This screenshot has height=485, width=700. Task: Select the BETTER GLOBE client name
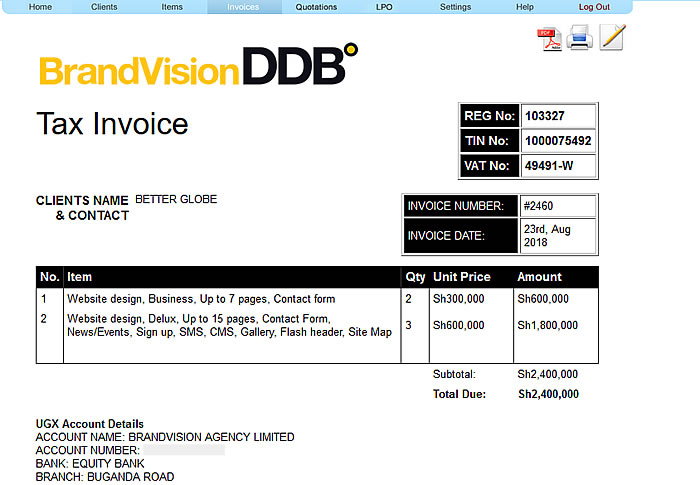[176, 200]
